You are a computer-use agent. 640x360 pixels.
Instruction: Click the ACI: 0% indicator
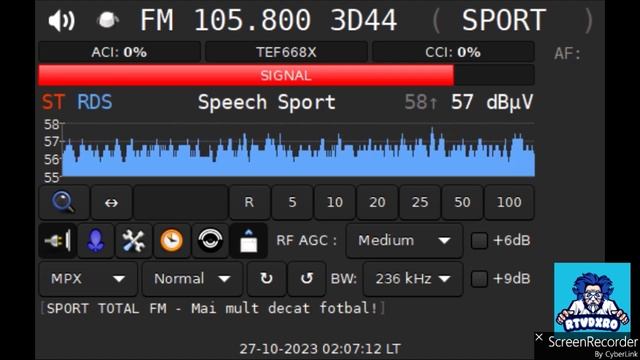[x=119, y=52]
